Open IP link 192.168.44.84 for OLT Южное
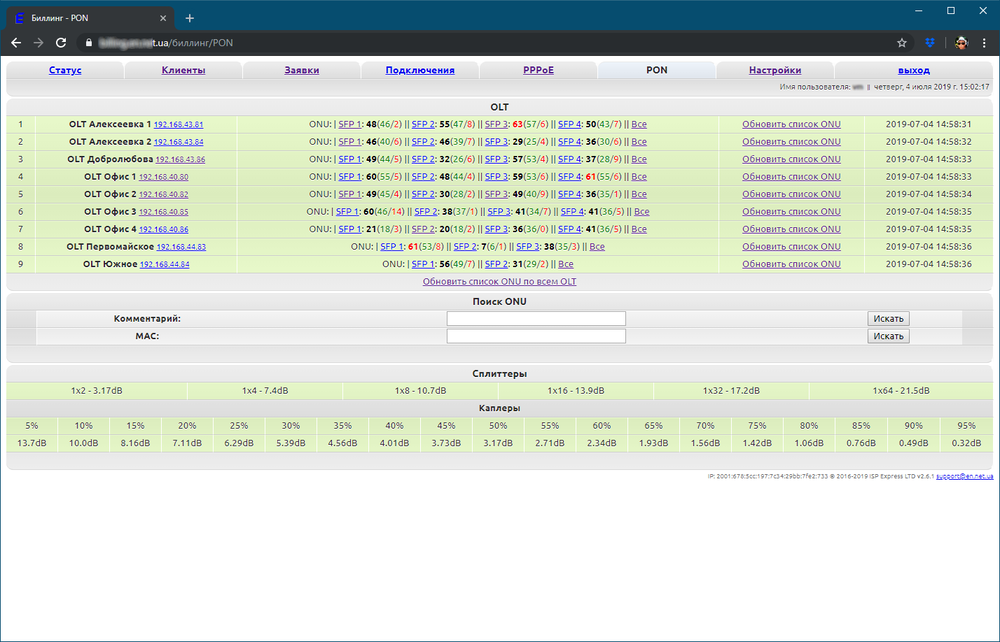Screen dimensions: 1000x642 point(164,264)
